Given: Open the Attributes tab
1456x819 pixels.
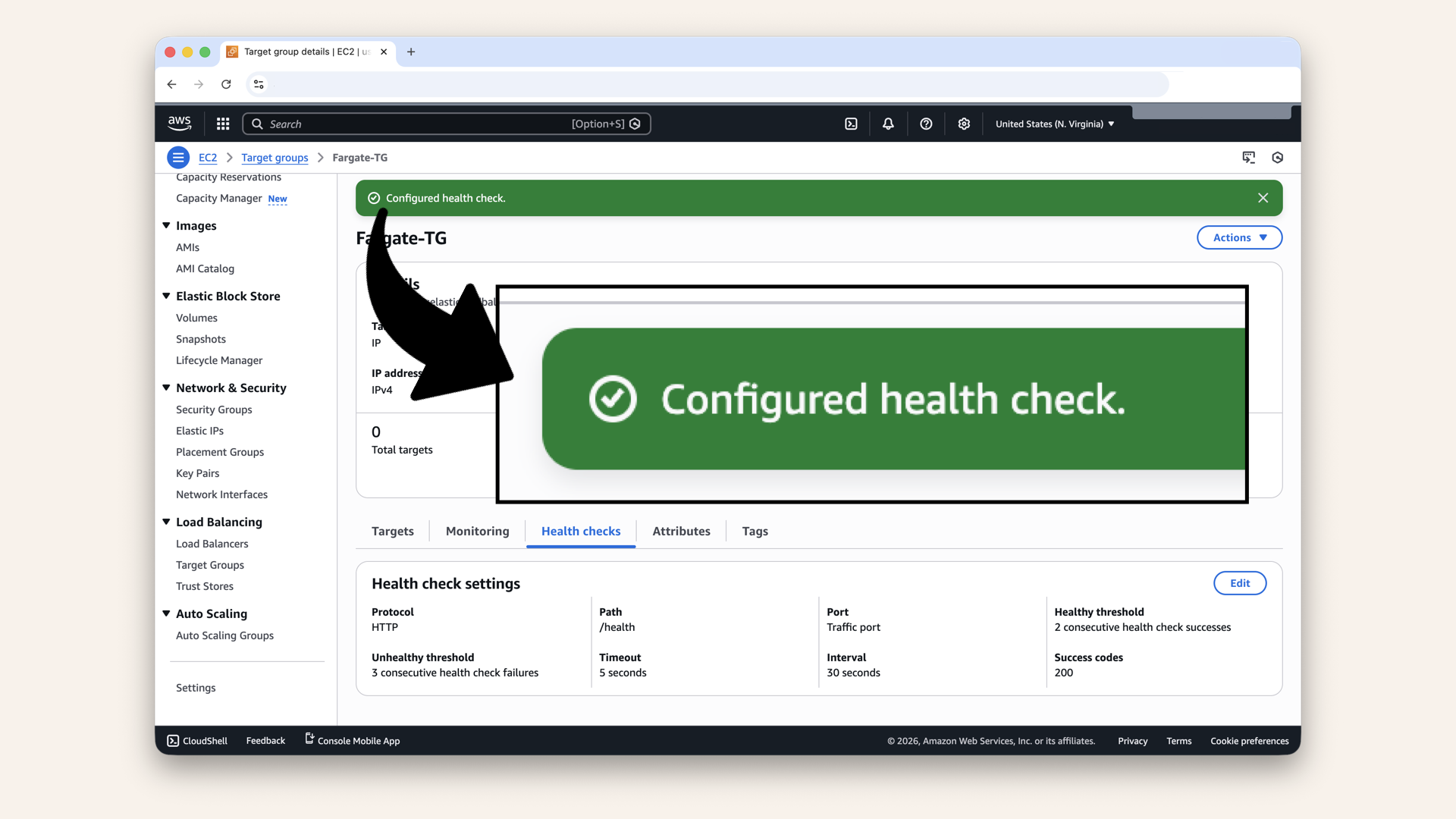Looking at the screenshot, I should point(680,531).
